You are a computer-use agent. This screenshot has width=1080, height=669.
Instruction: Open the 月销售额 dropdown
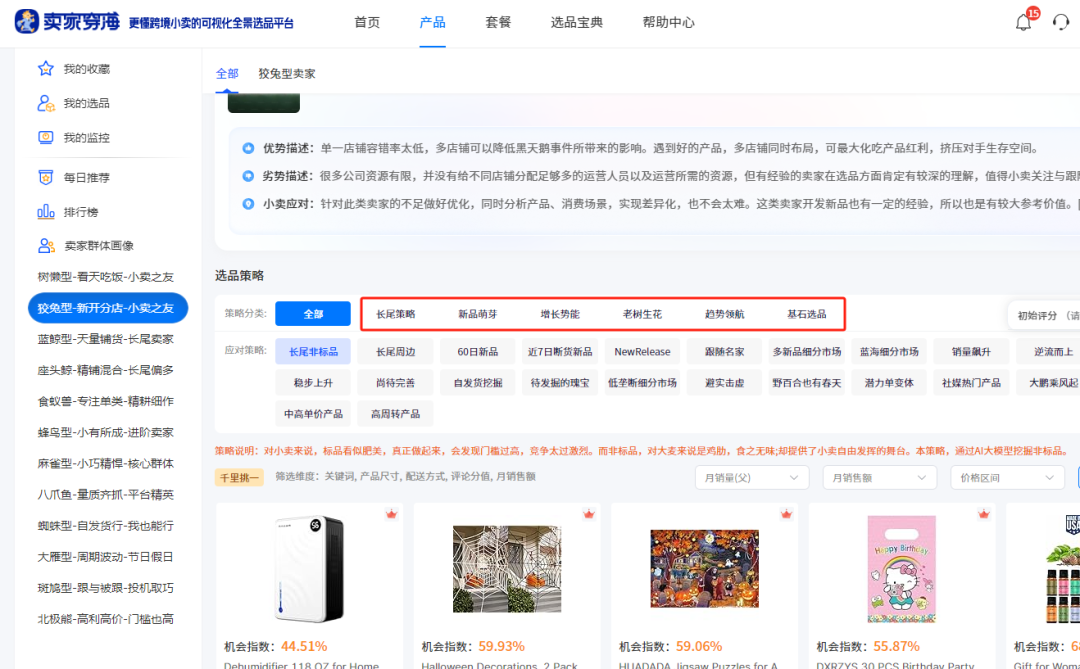tap(880, 477)
